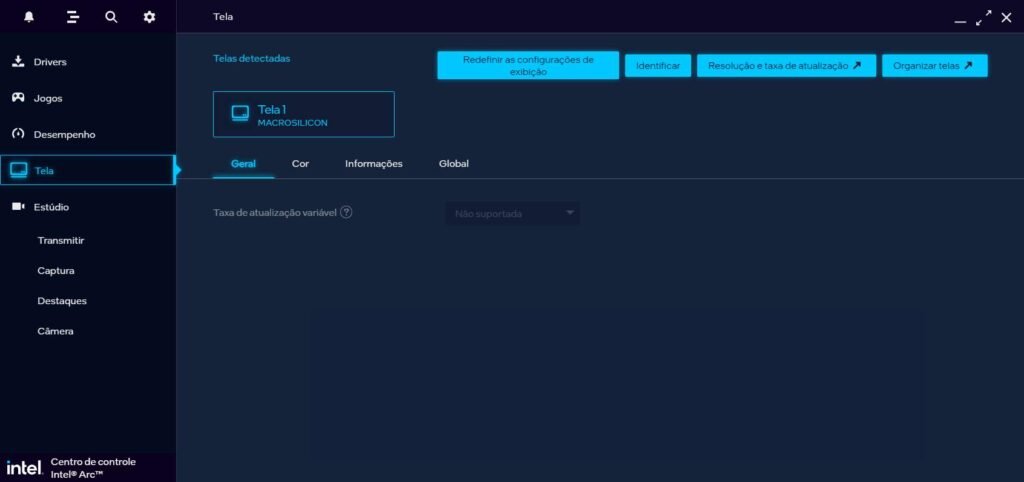Click the monitor icon in Tela 1 card
This screenshot has width=1024, height=482.
tap(240, 113)
